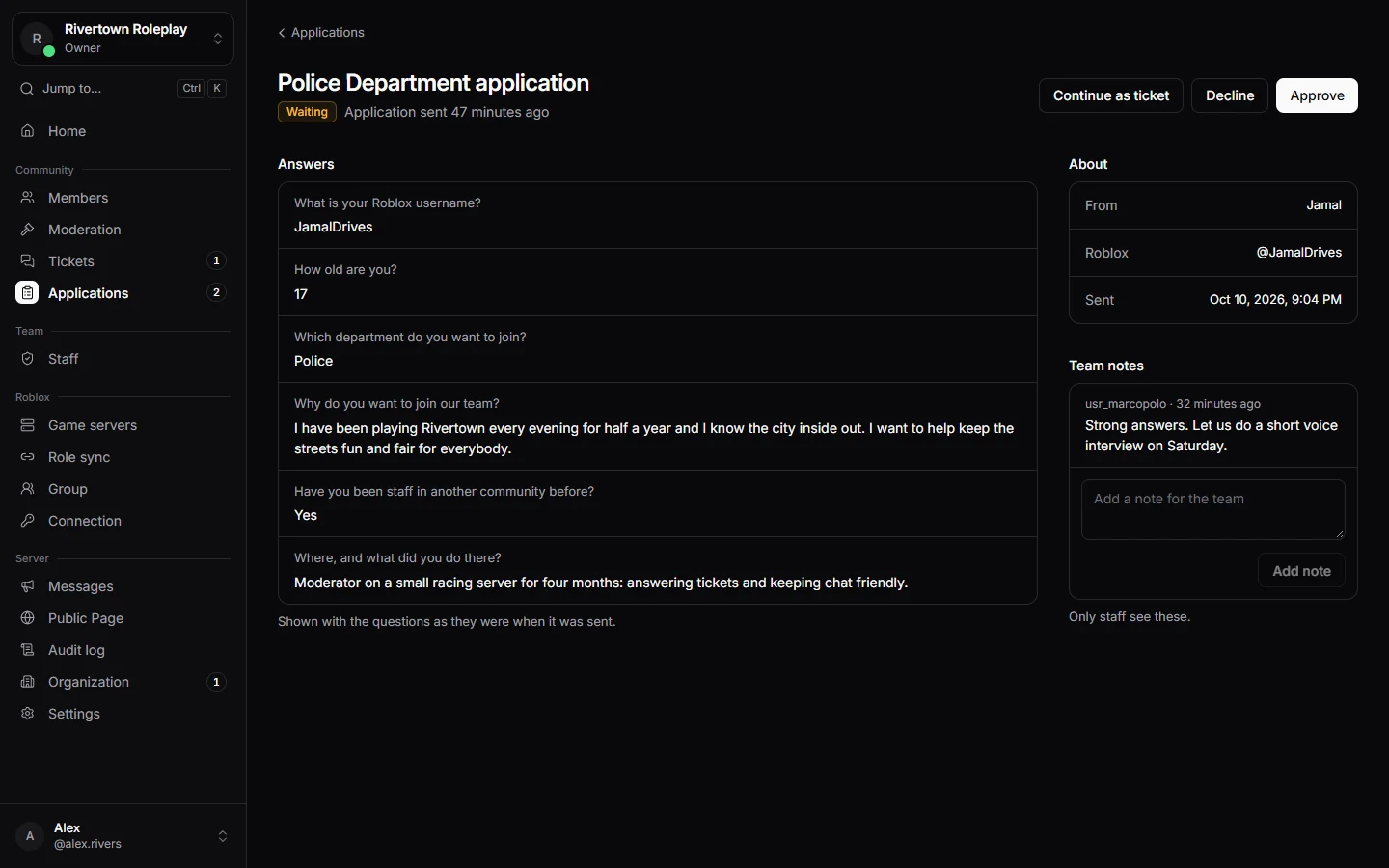Viewport: 1389px width, 868px height.
Task: Click the Jump to search magnifier icon
Action: [x=27, y=89]
